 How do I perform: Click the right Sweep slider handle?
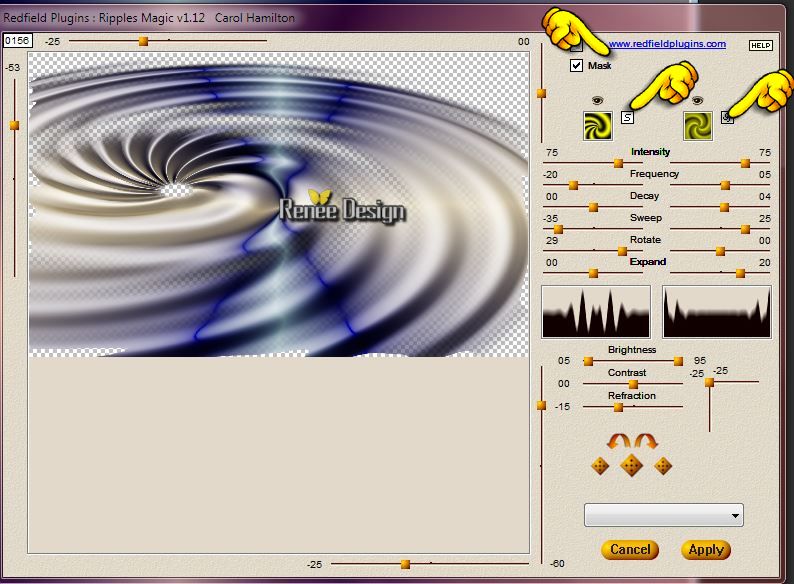click(x=745, y=229)
